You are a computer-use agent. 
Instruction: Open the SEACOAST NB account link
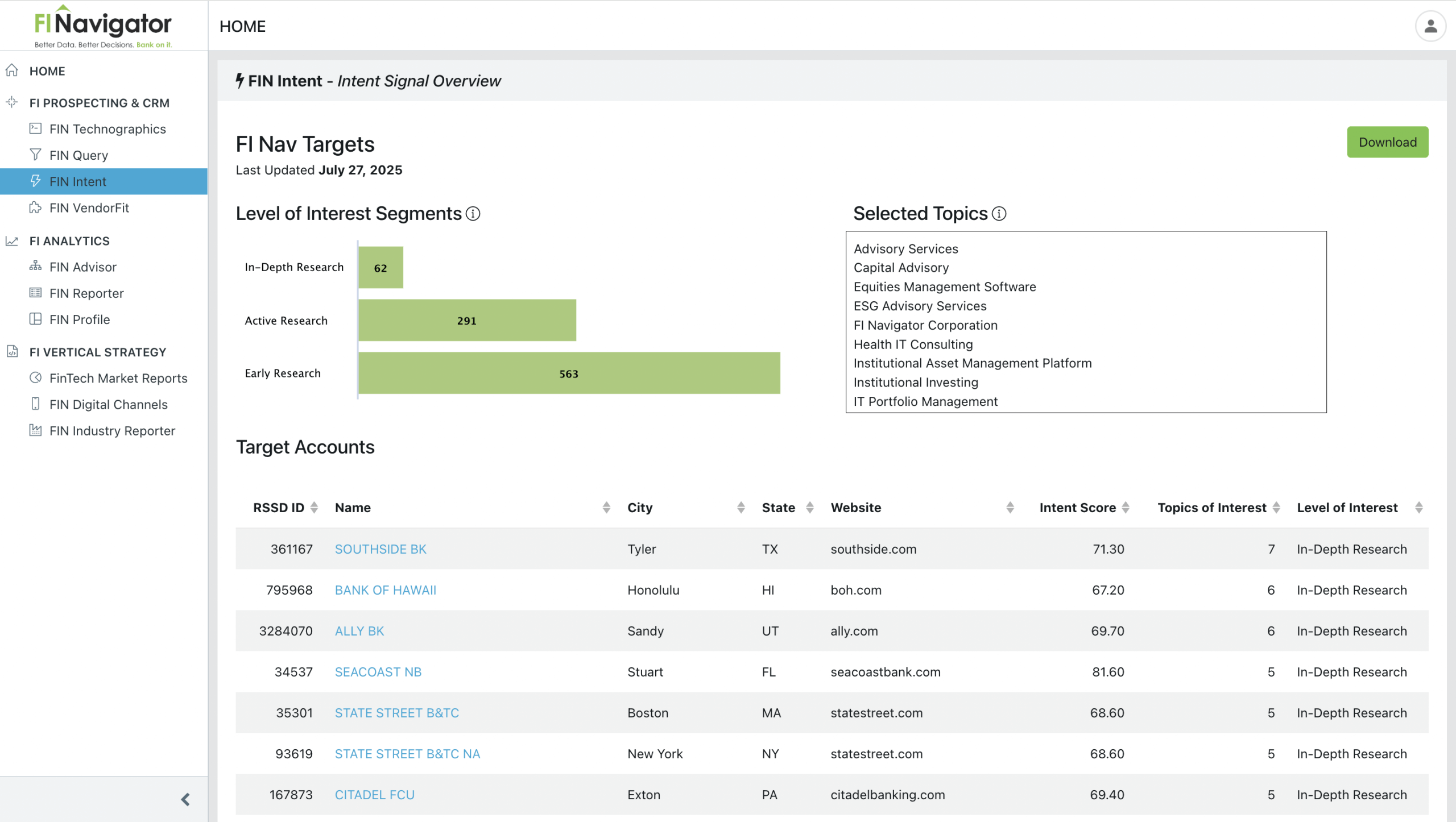378,672
